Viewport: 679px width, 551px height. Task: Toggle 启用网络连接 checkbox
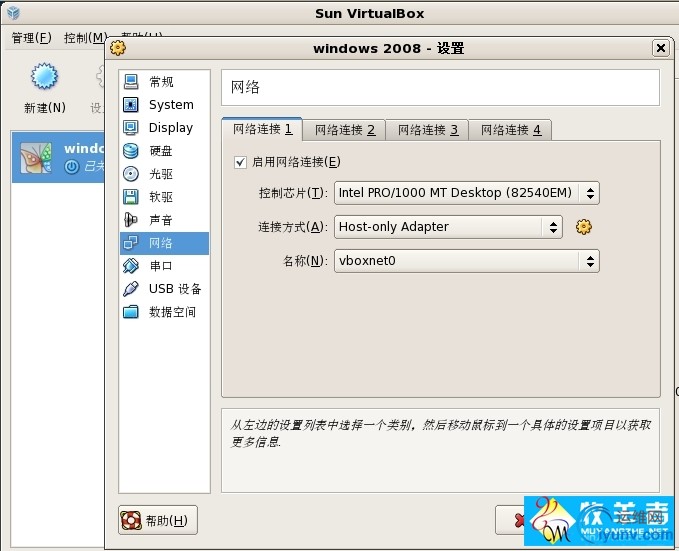point(240,162)
